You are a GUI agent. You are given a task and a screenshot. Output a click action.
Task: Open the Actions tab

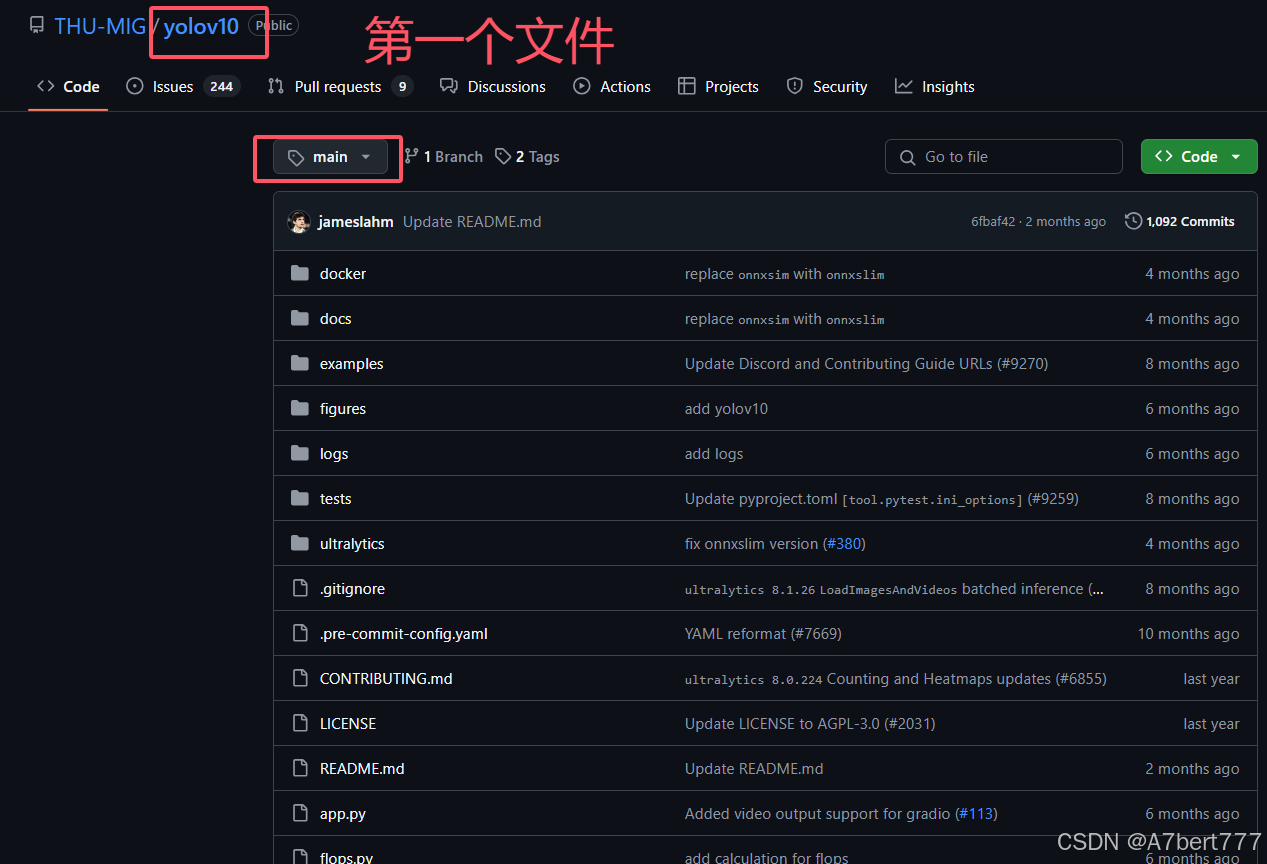point(612,87)
